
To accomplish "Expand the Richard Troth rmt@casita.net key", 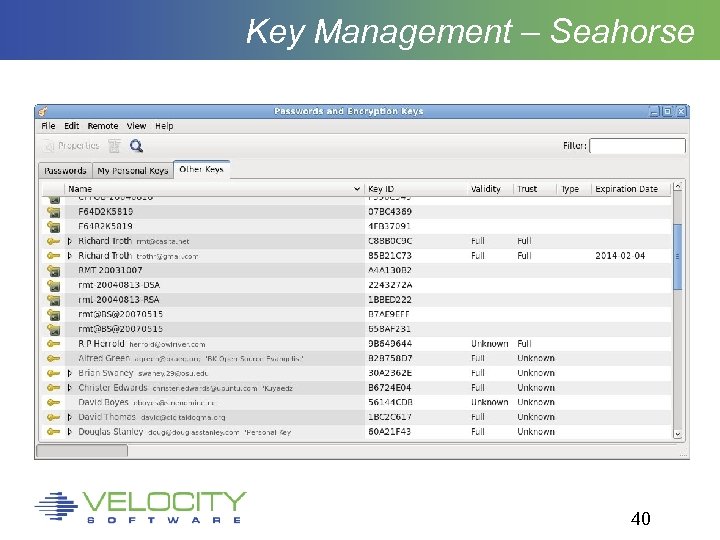I will (70, 241).
